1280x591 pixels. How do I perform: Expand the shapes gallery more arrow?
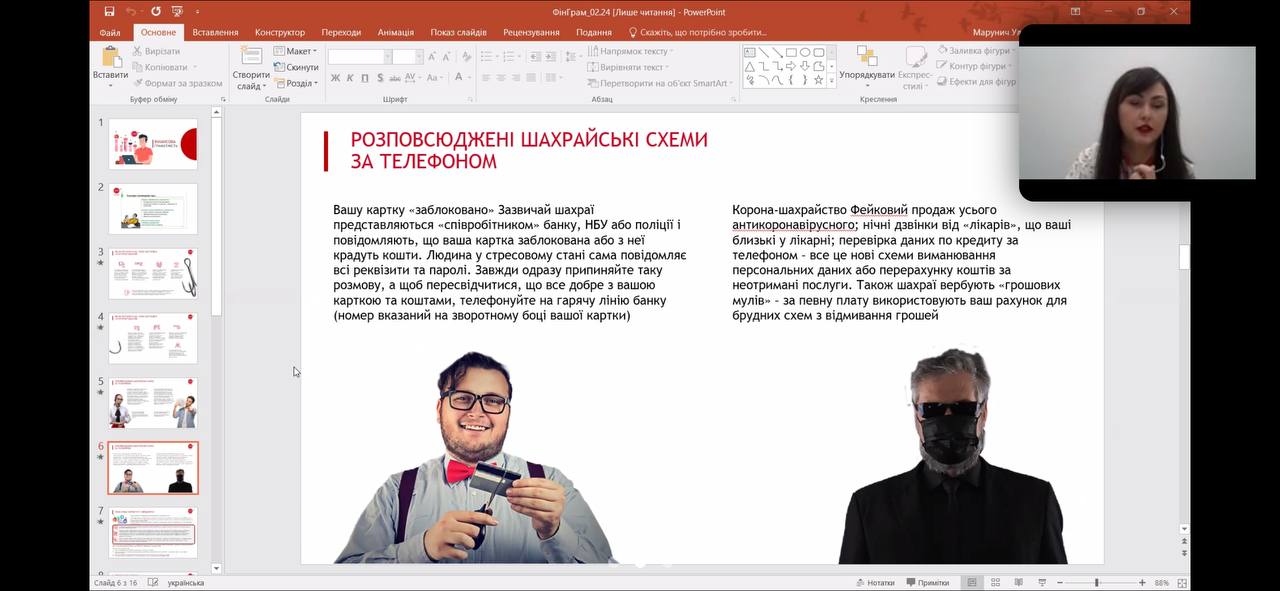(831, 82)
